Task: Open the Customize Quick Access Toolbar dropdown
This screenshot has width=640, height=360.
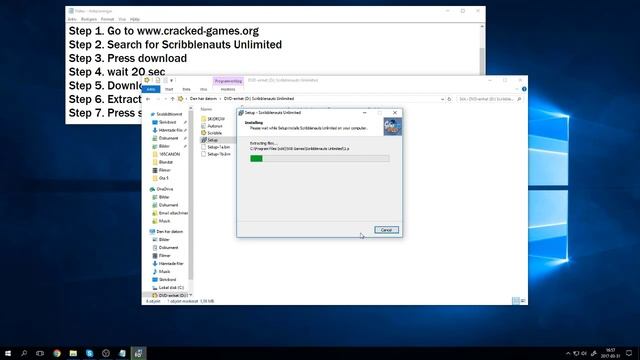Action: click(x=172, y=80)
